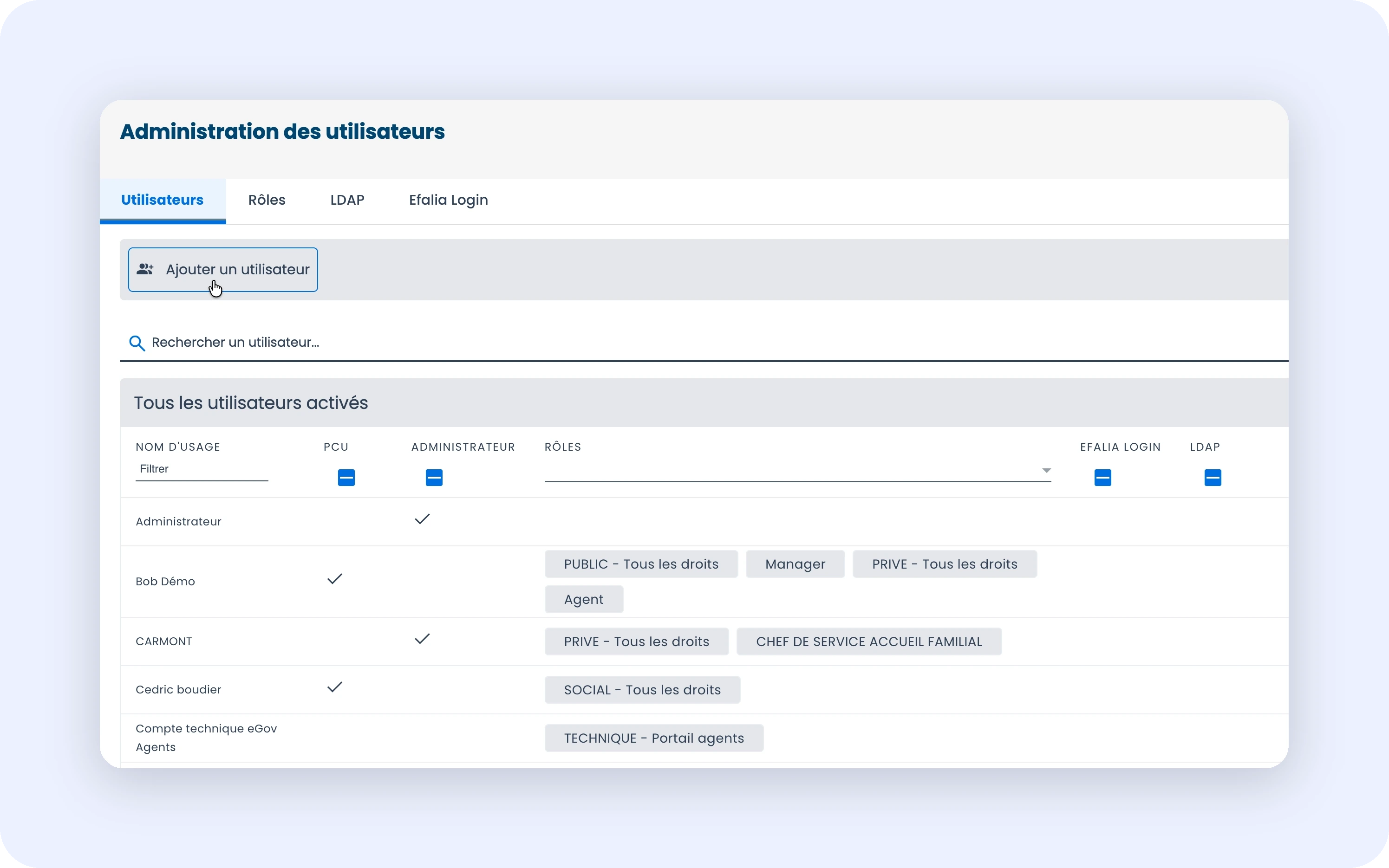
Task: Select the Compte technique eGov Agents name
Action: click(x=206, y=738)
